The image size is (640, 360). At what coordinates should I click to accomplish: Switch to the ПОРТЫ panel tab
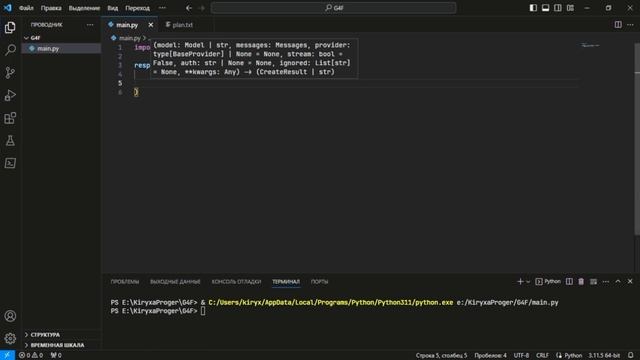319,282
